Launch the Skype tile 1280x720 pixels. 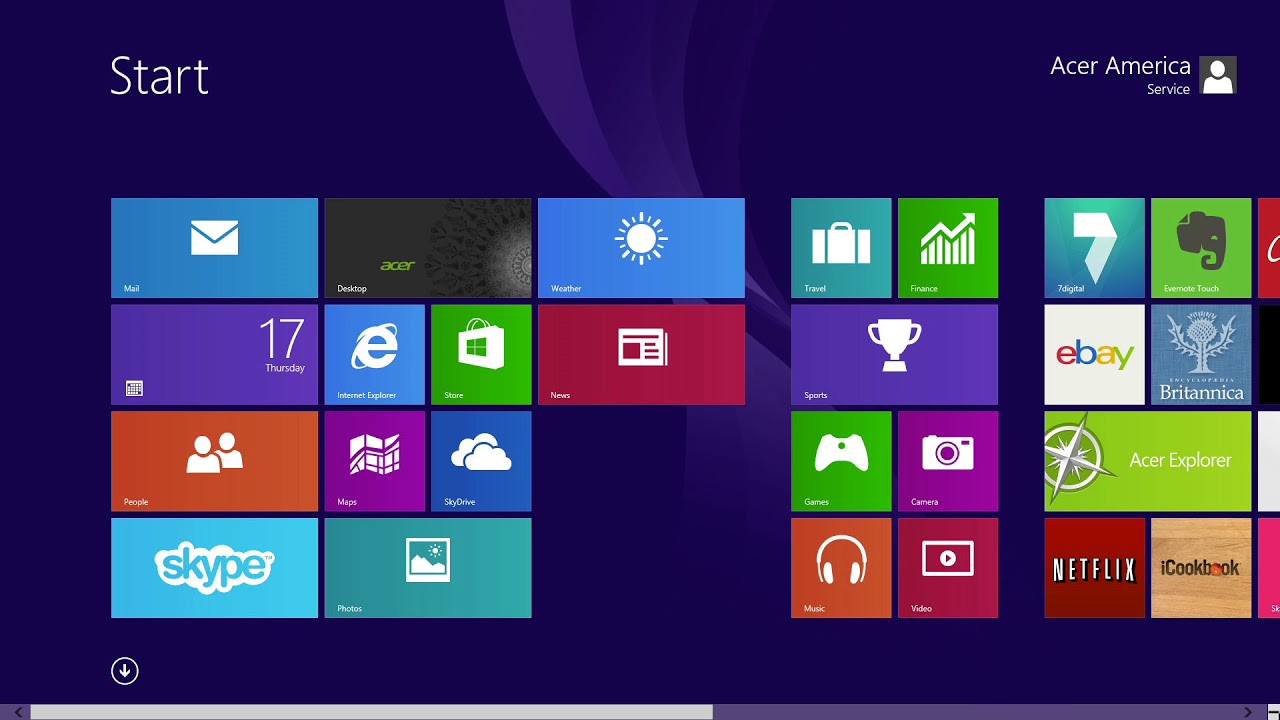[x=214, y=568]
